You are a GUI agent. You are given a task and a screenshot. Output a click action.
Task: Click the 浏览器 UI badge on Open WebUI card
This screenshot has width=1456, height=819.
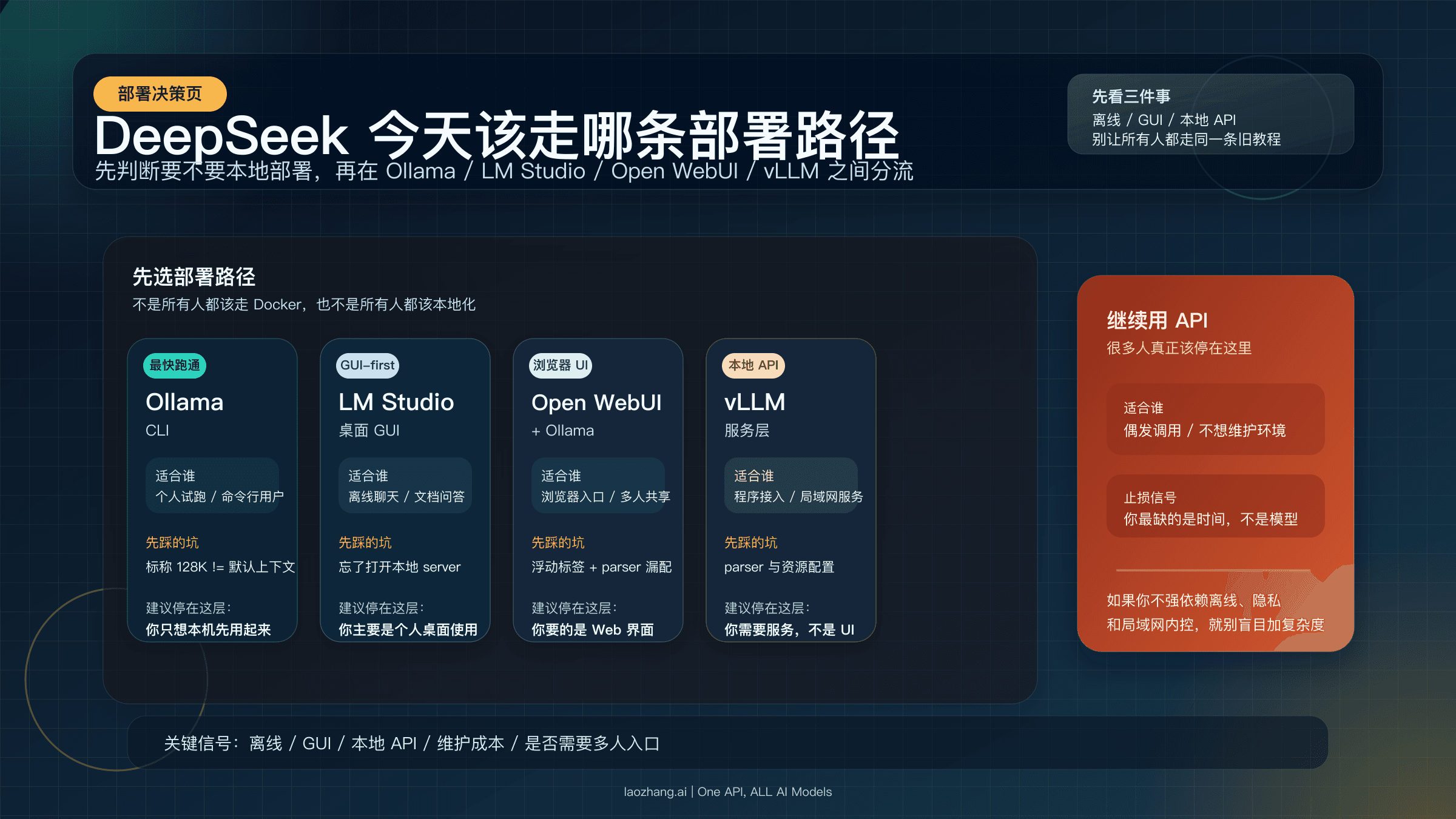point(561,366)
